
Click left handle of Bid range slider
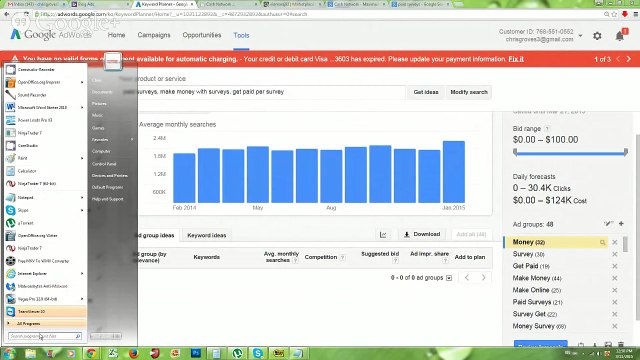point(515,152)
